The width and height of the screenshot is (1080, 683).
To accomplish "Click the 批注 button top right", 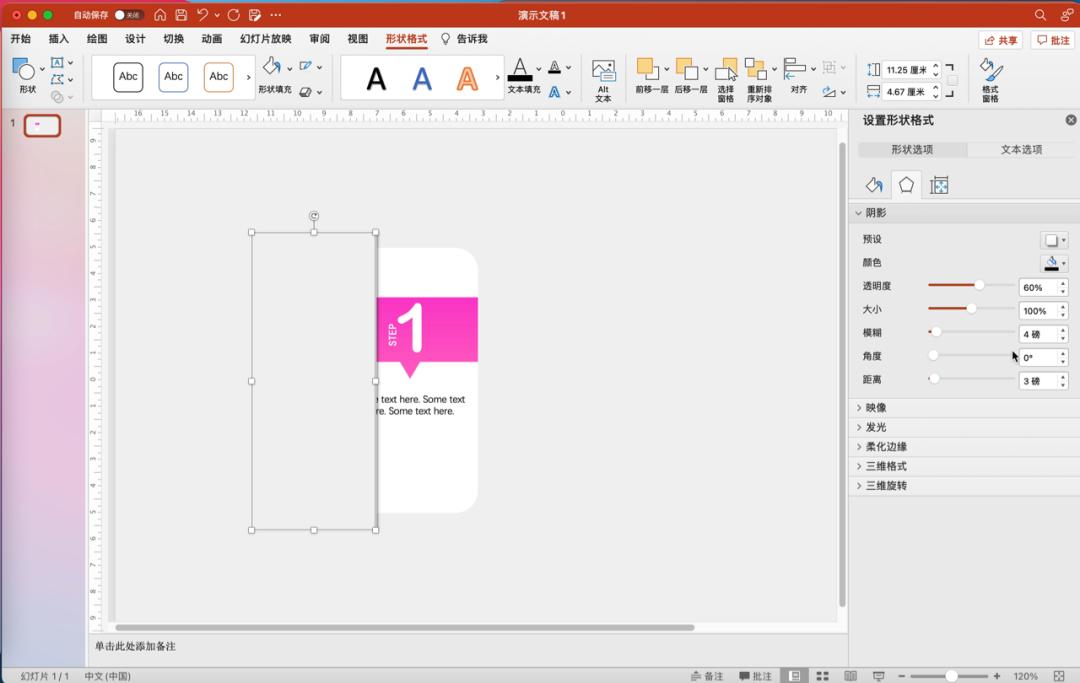I will click(1052, 38).
